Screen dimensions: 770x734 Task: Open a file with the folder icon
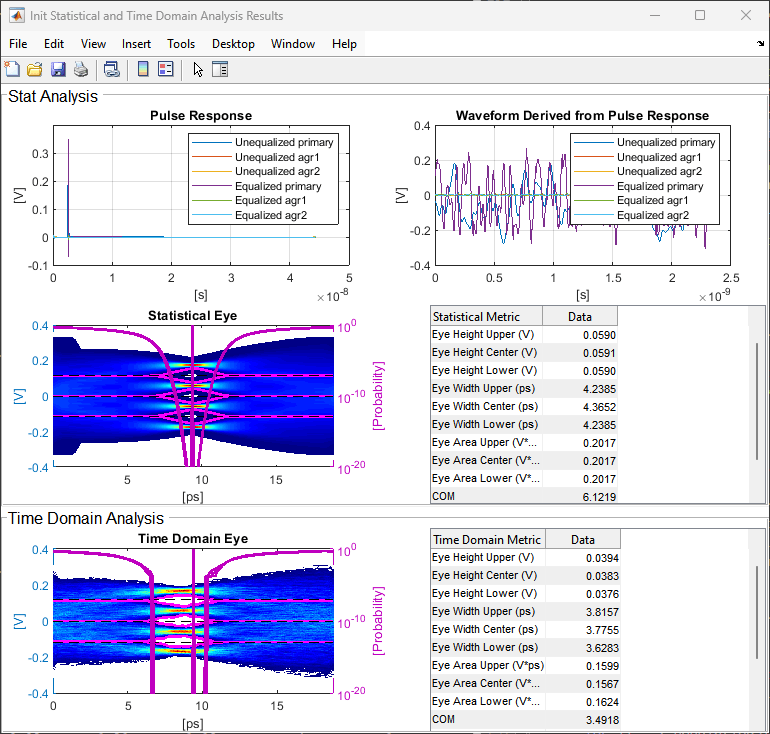34,69
